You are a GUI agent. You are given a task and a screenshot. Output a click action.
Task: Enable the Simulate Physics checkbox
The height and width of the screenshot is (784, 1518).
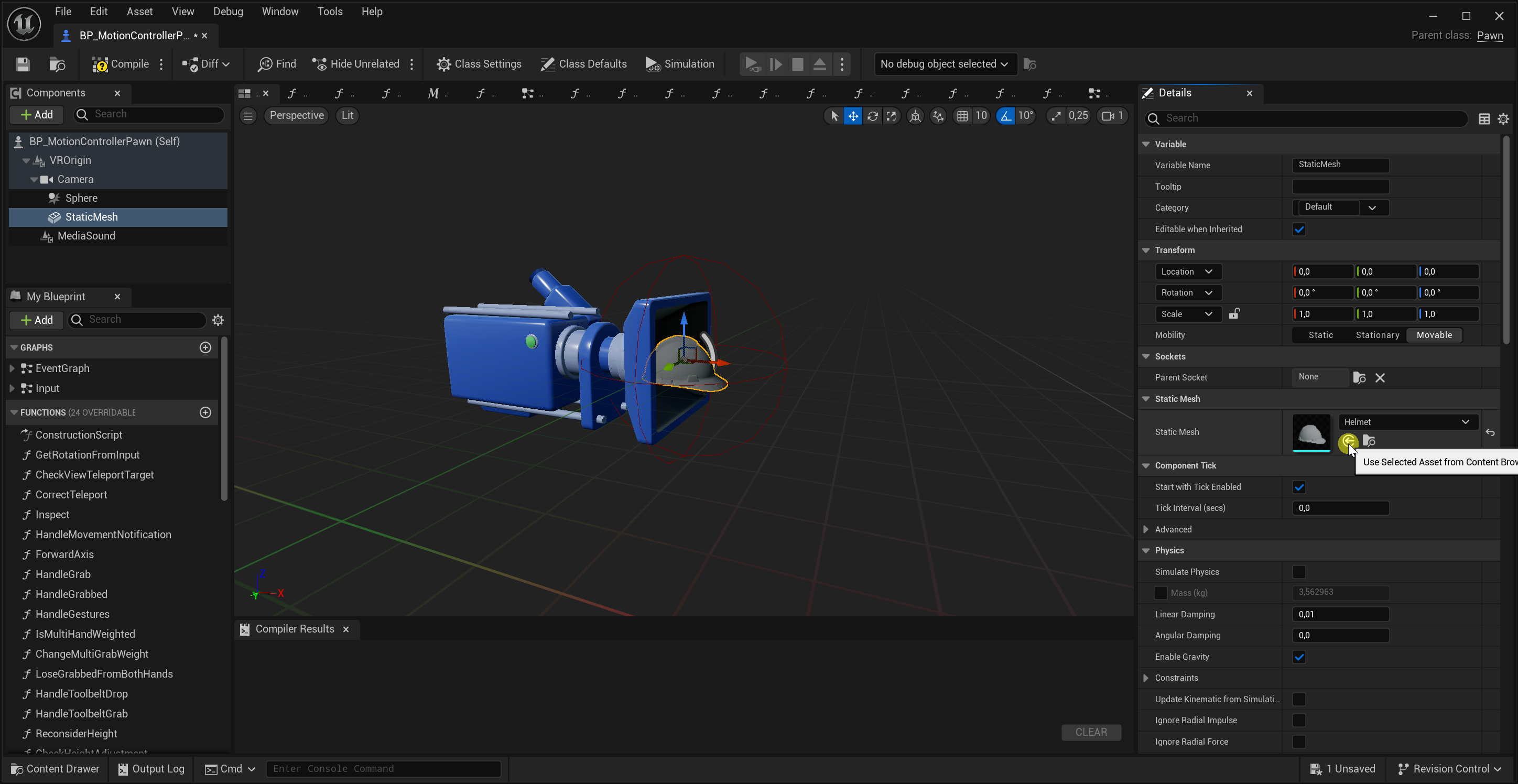[1299, 572]
